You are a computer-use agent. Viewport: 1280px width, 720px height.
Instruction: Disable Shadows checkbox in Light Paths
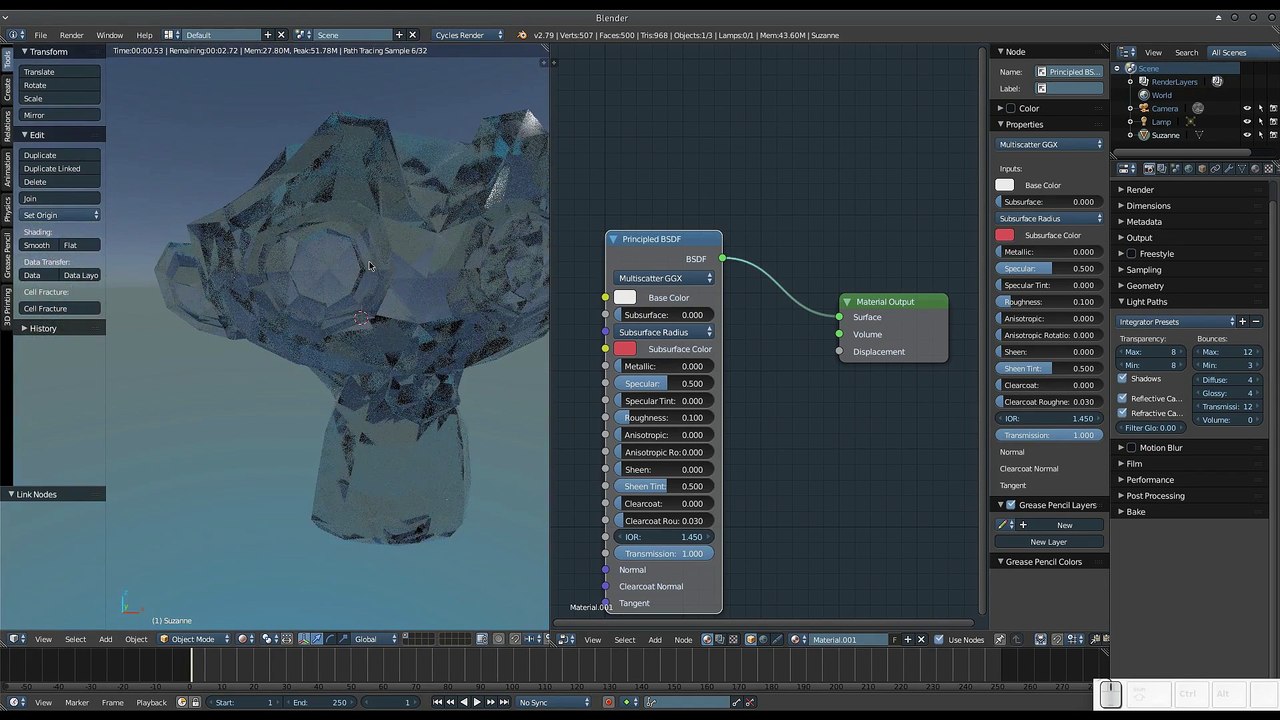click(x=1122, y=379)
